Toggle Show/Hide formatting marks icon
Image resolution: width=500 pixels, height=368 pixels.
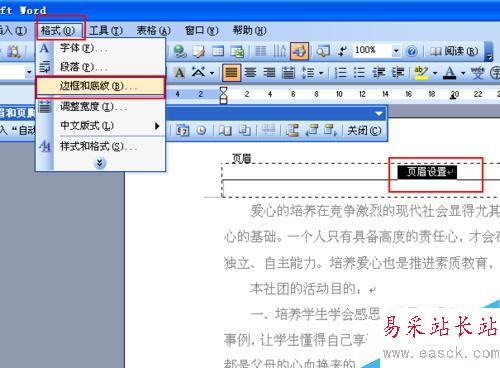[342, 51]
